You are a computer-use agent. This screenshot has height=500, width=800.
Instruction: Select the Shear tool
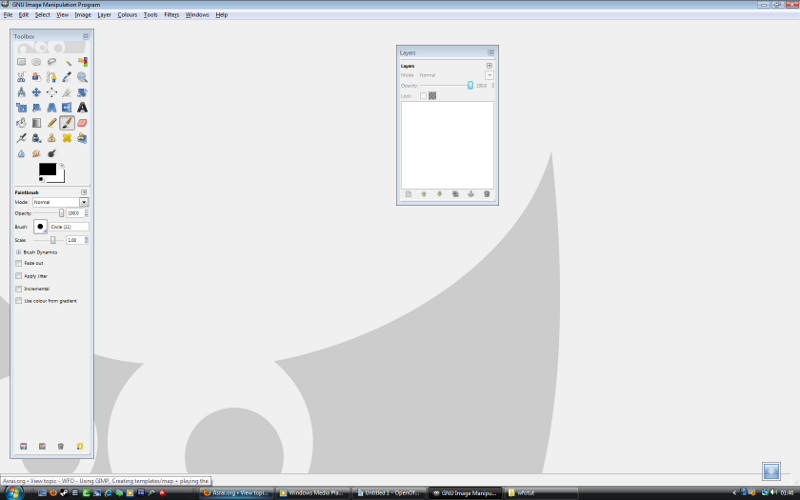pos(36,108)
